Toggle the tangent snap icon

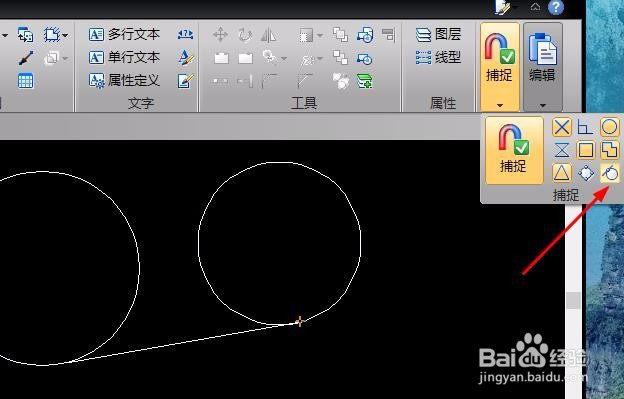610,173
